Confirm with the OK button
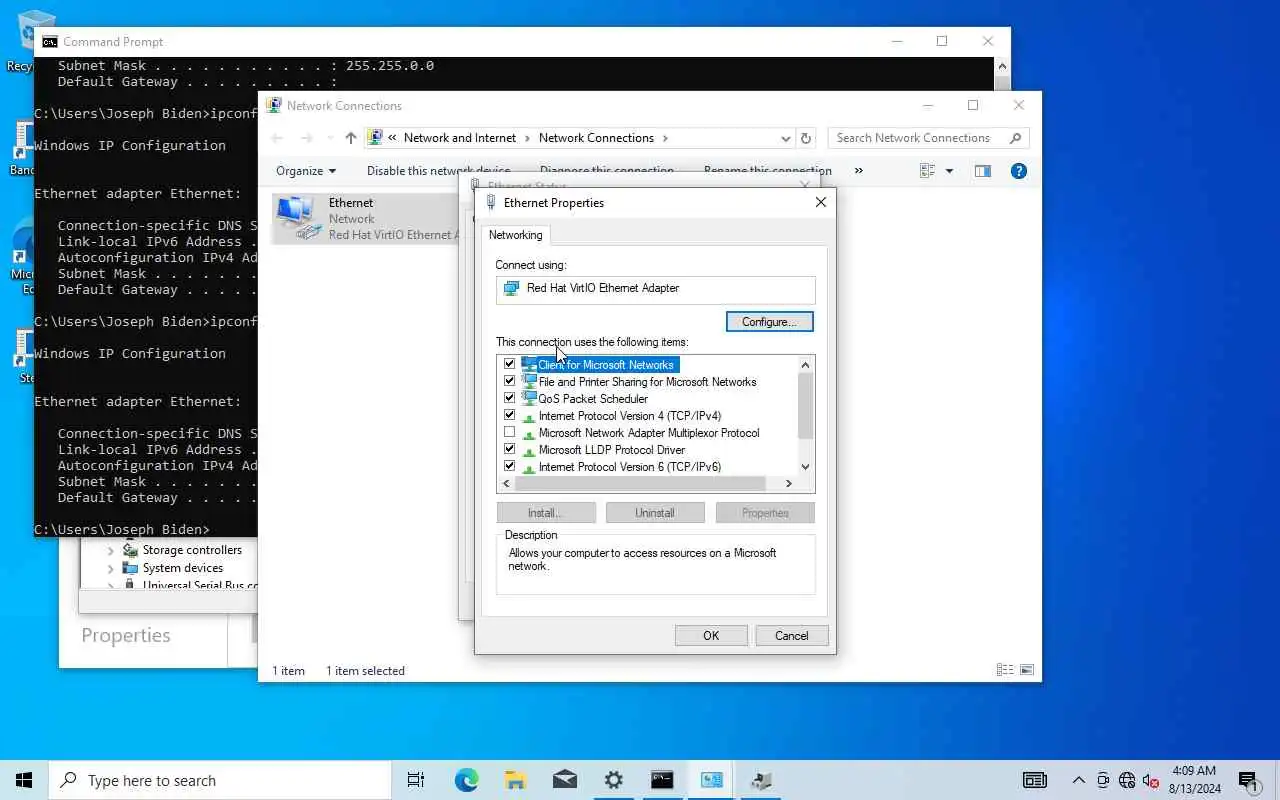1280x800 pixels. point(711,636)
